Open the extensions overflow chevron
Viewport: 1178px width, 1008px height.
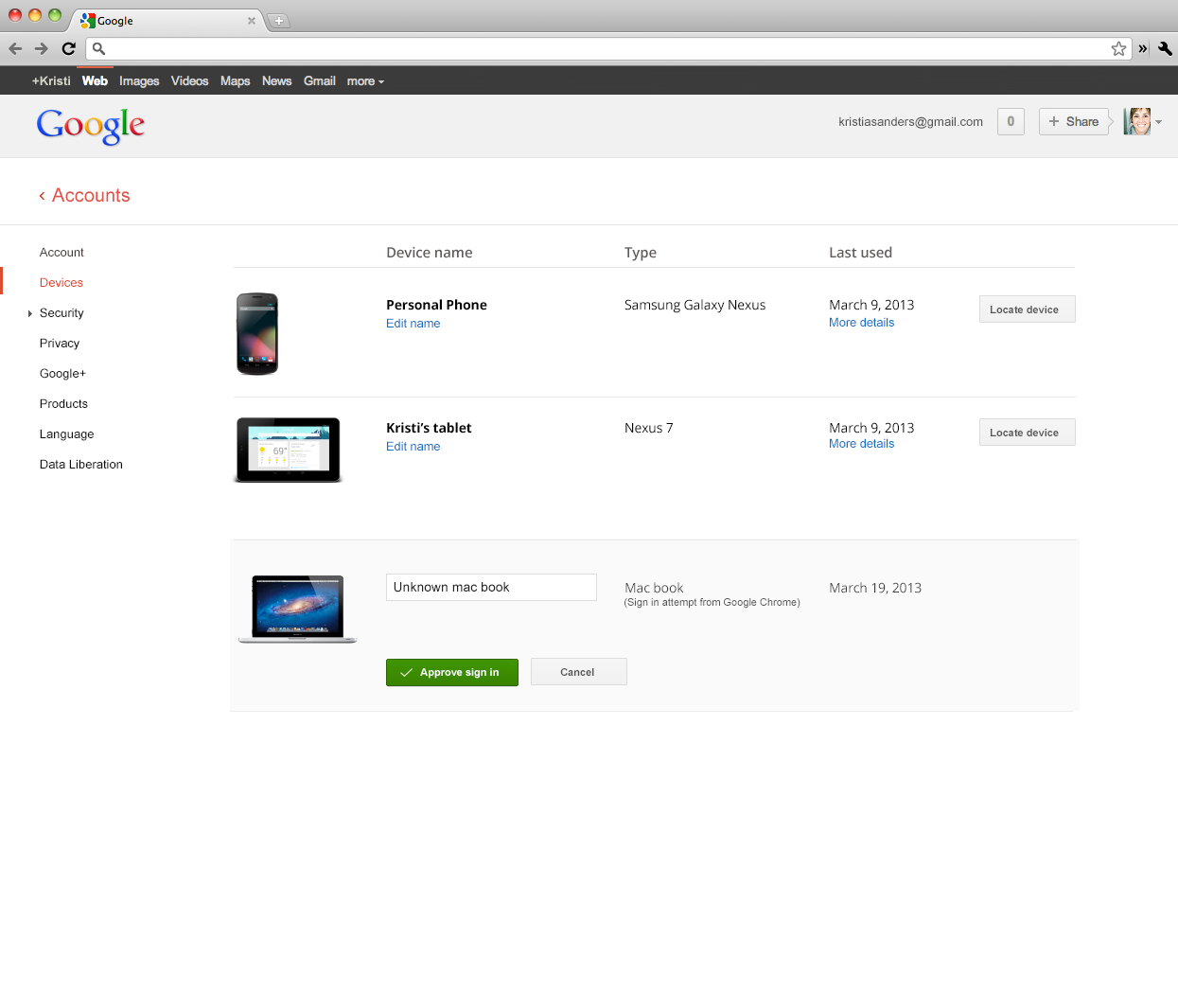(x=1143, y=48)
